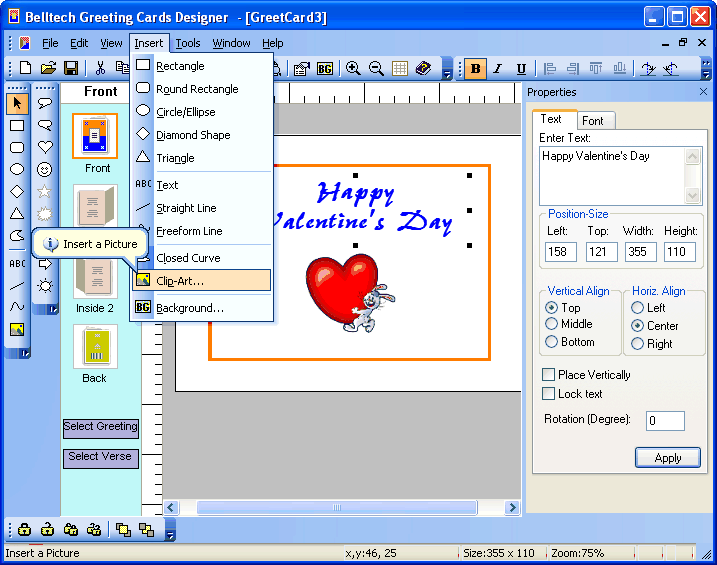The image size is (717, 565).
Task: Open the properties toolbar icon
Action: 302,69
